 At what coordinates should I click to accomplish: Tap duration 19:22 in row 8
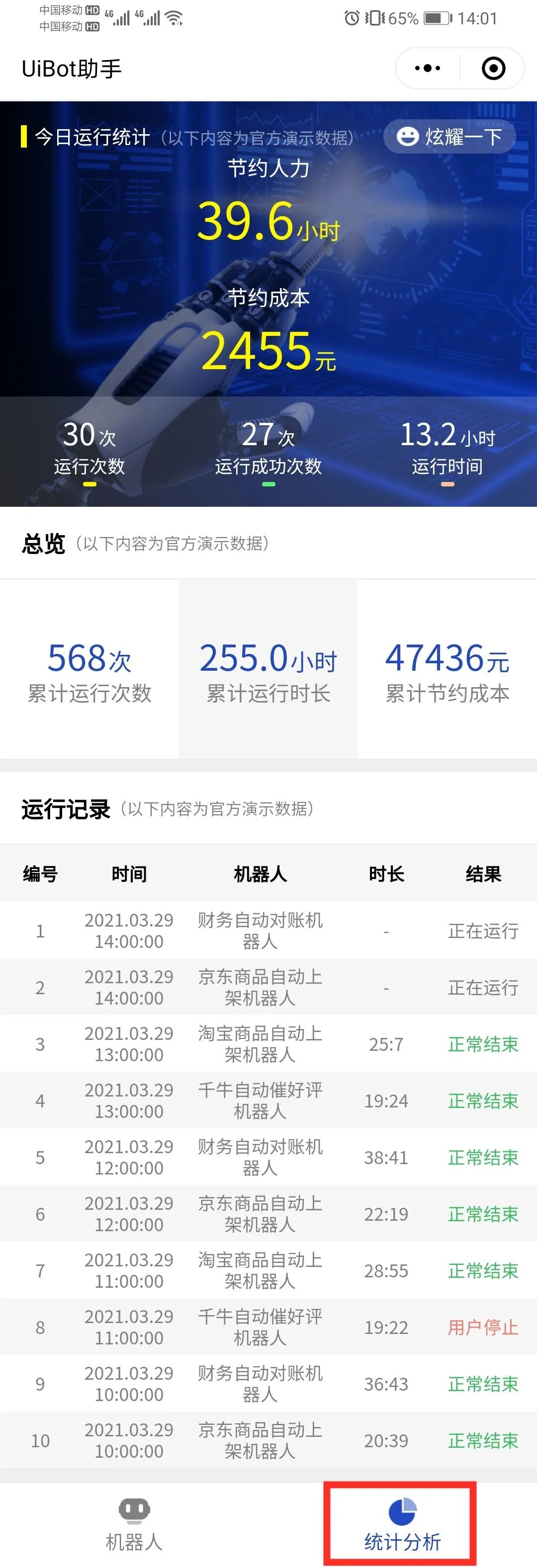(386, 1328)
